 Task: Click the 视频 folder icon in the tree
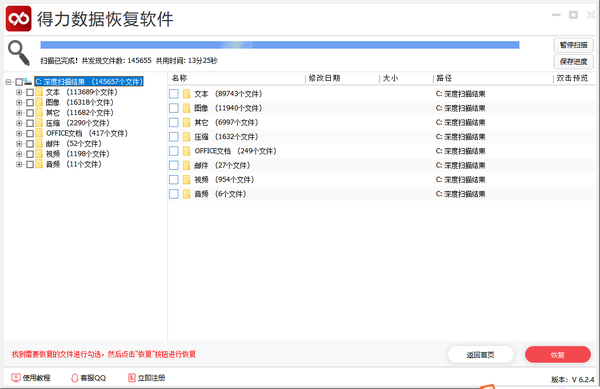coord(39,154)
